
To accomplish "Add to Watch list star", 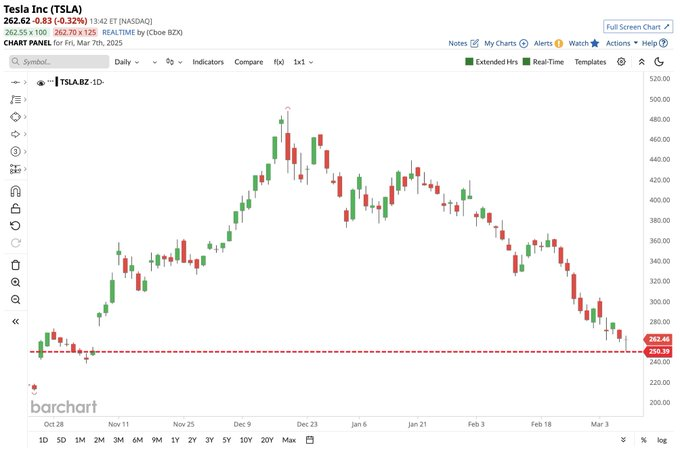I will tap(595, 43).
